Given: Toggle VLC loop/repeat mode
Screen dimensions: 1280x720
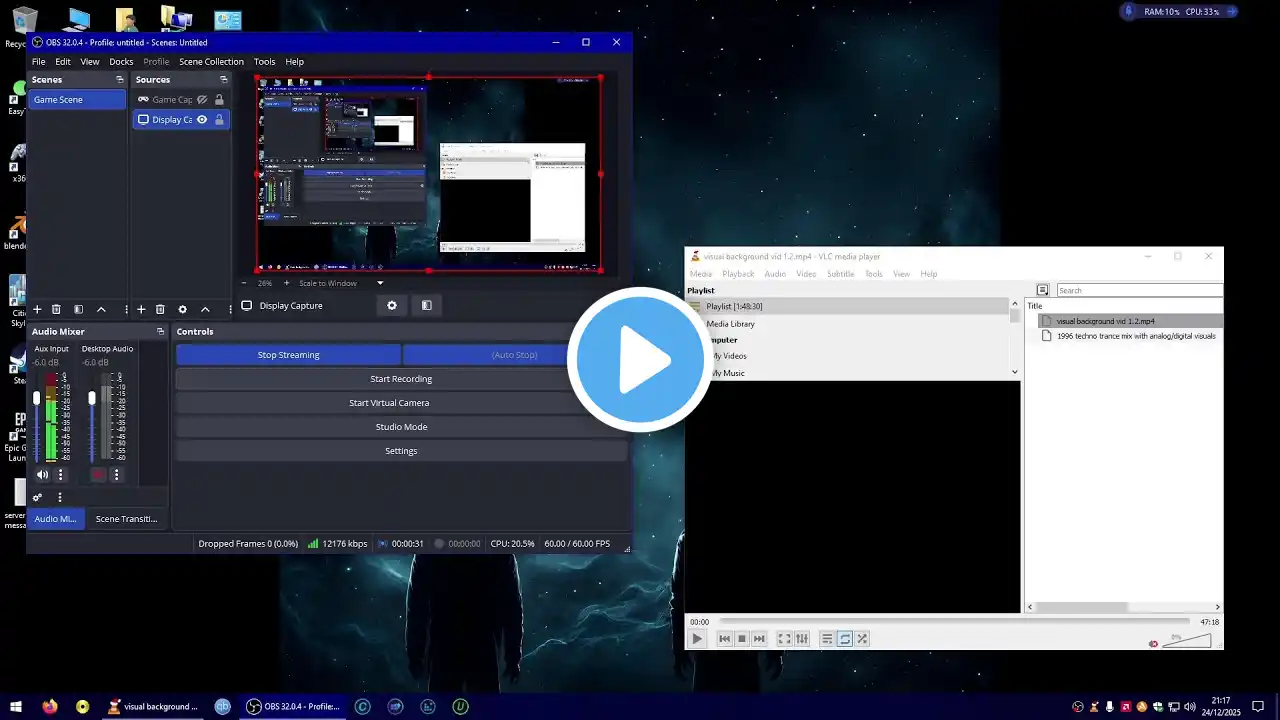Looking at the screenshot, I should 845,639.
